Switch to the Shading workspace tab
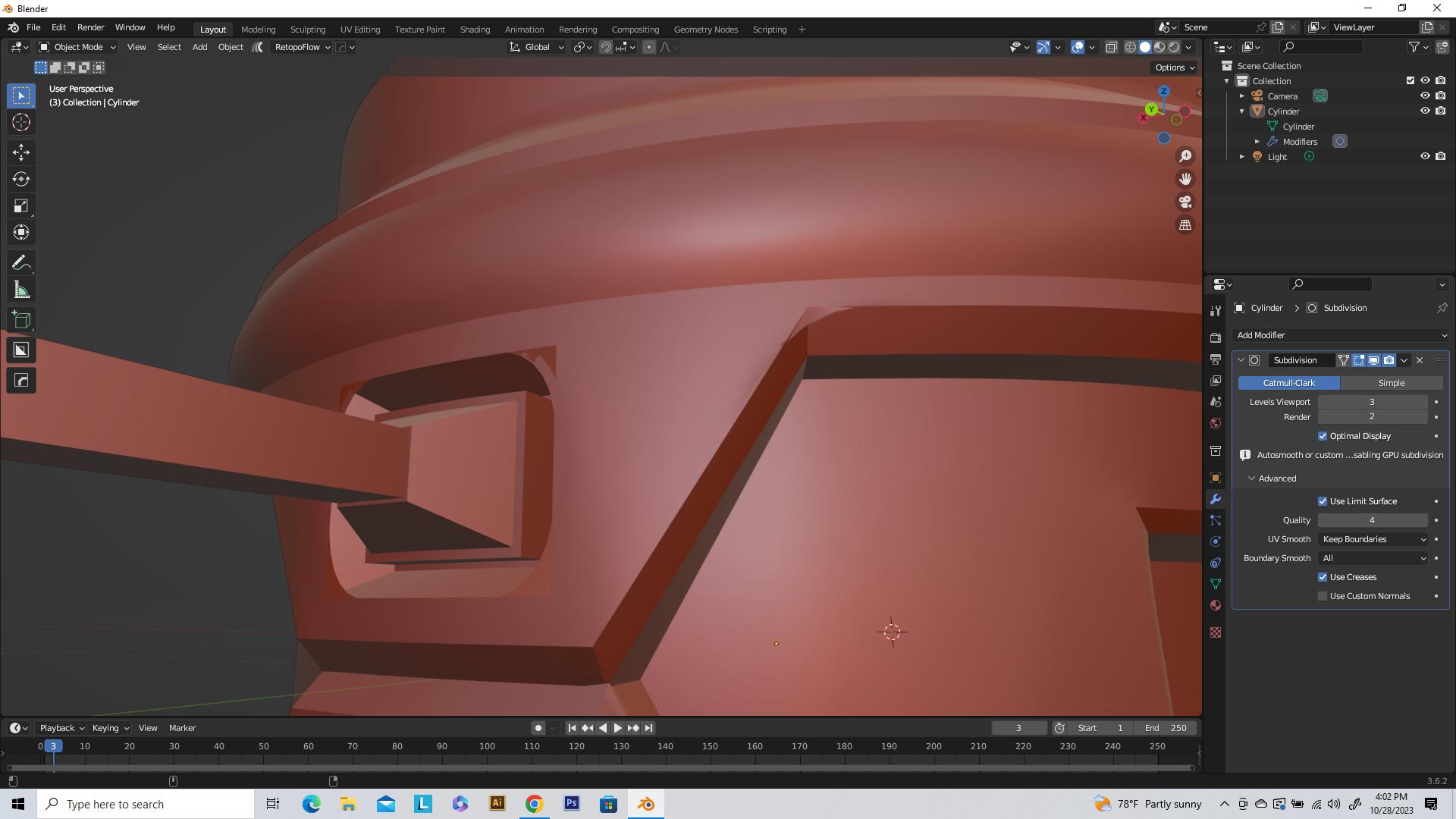Image resolution: width=1456 pixels, height=819 pixels. point(475,30)
